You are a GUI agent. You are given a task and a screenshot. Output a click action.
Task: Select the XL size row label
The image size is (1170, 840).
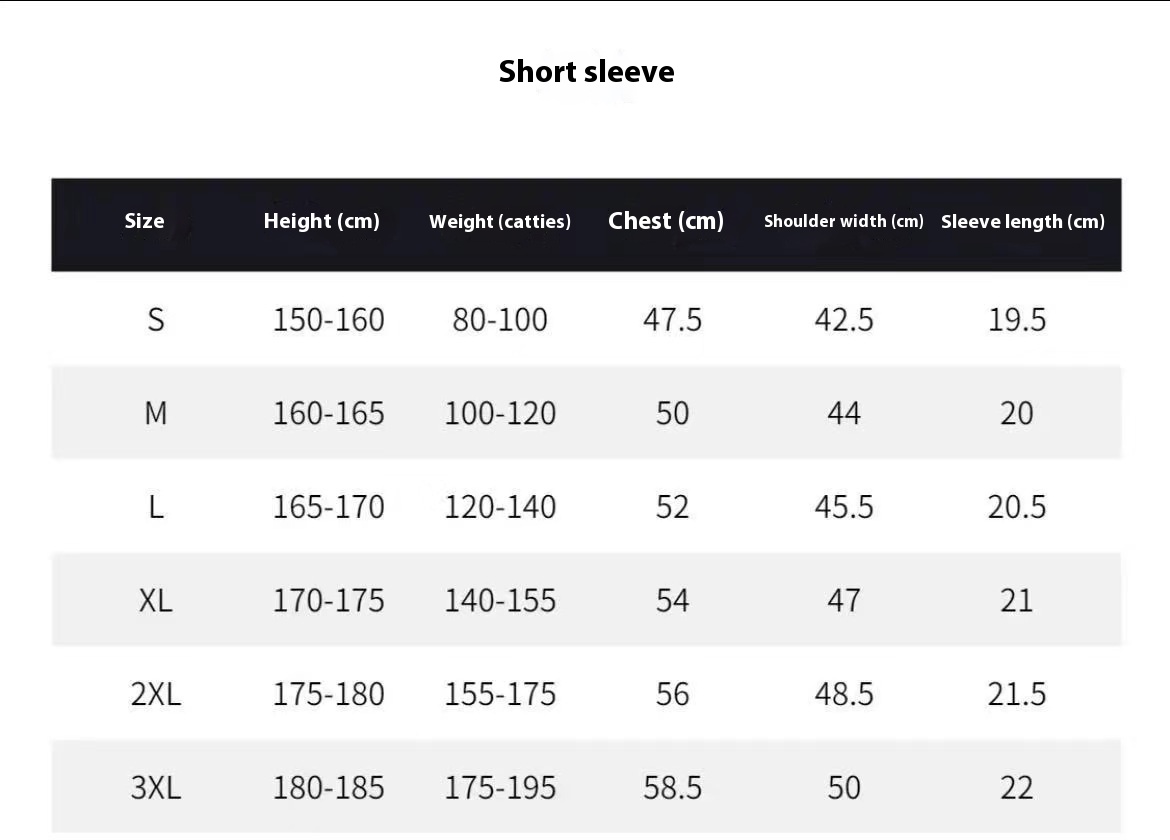[x=156, y=601]
